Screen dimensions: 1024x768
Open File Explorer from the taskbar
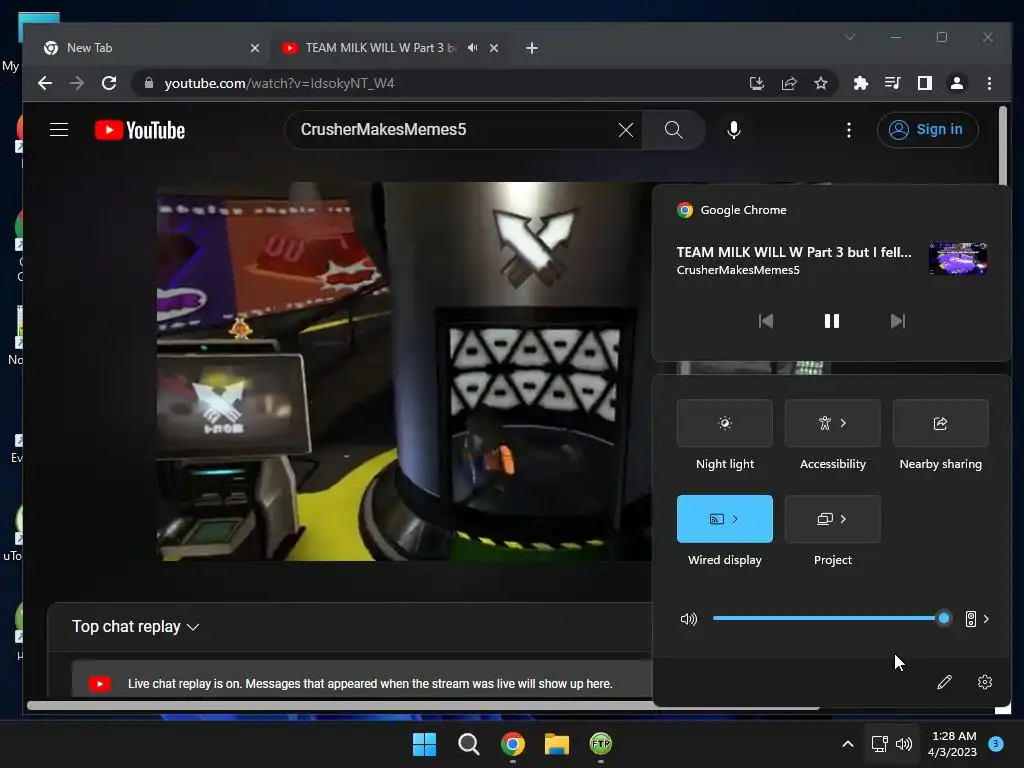coord(556,744)
